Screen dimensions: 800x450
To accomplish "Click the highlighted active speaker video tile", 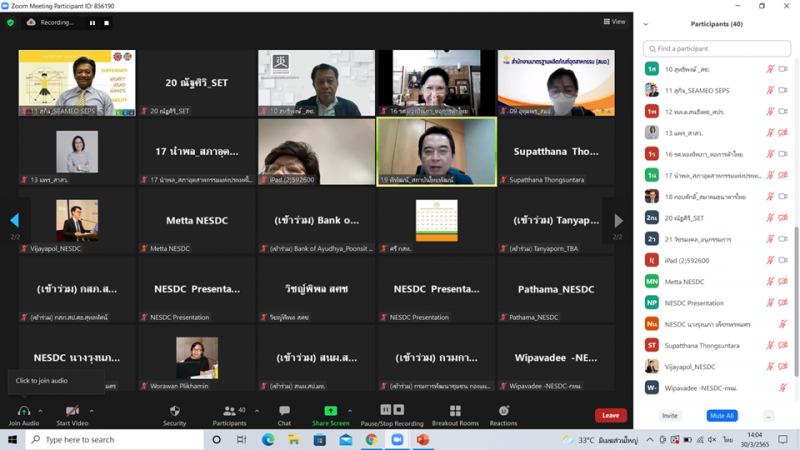I will point(437,152).
